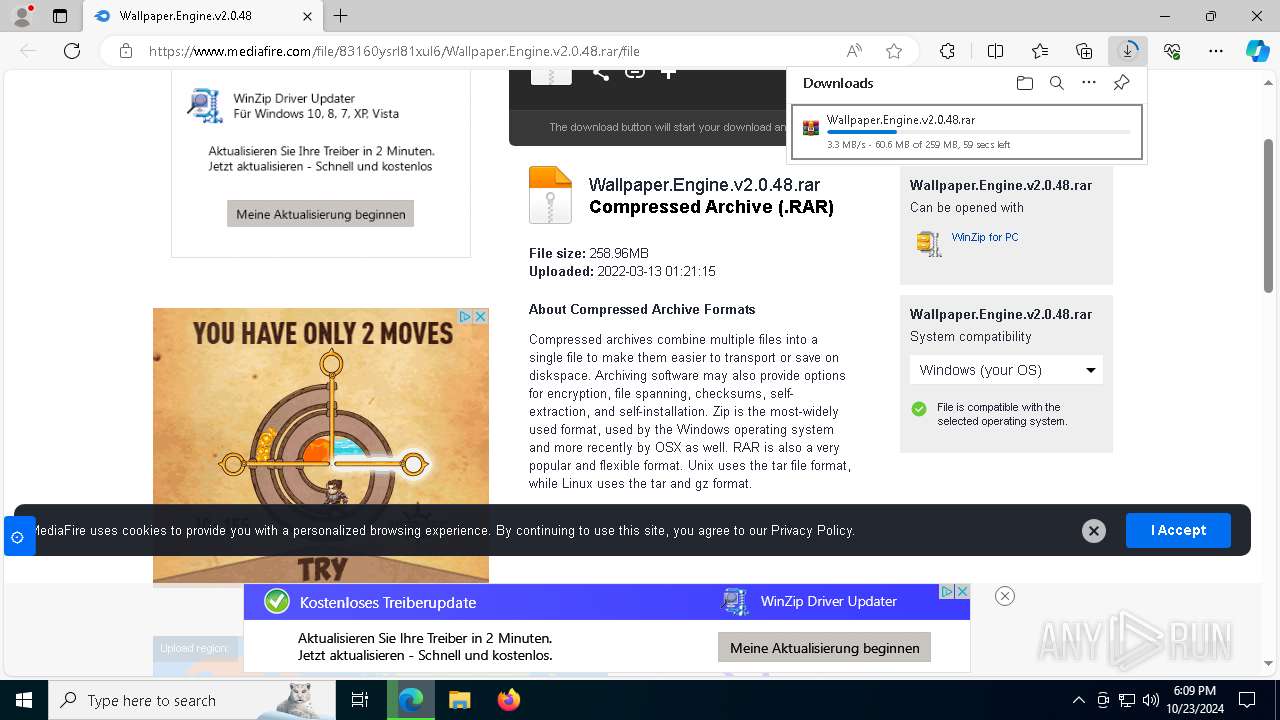Click the taskbar search box
1280x720 pixels.
[193, 700]
